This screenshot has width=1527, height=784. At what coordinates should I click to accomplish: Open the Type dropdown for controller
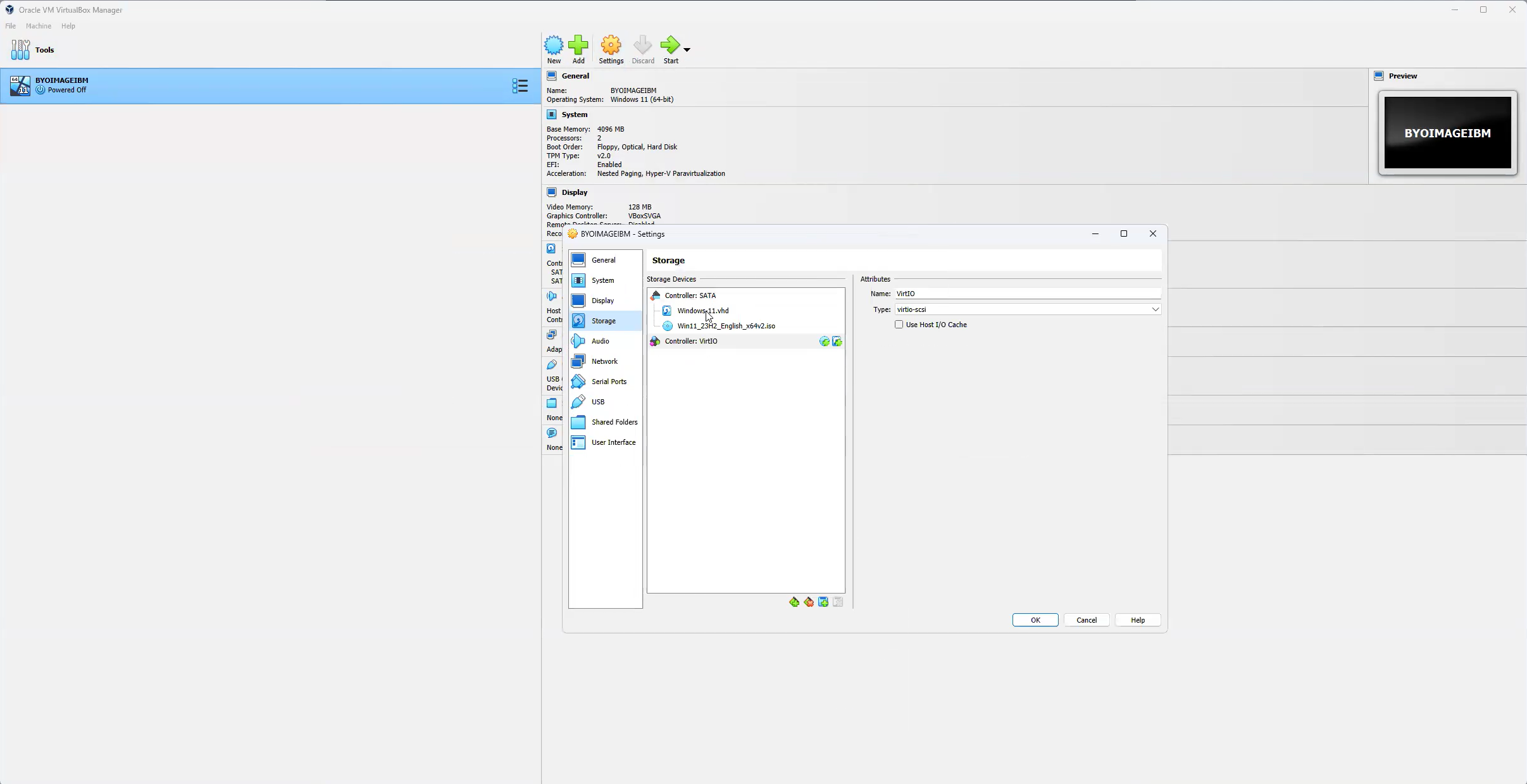[x=1155, y=309]
